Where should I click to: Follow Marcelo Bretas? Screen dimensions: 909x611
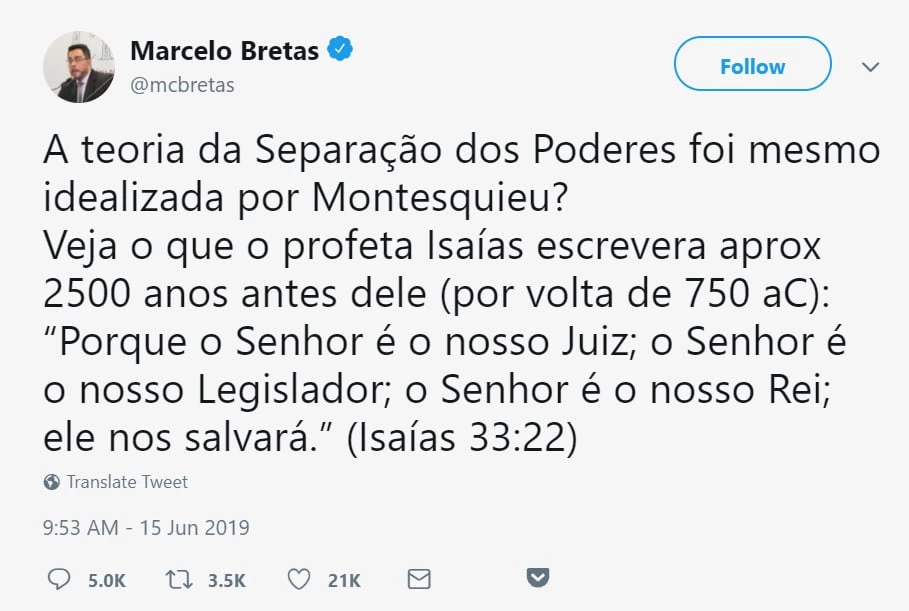752,66
